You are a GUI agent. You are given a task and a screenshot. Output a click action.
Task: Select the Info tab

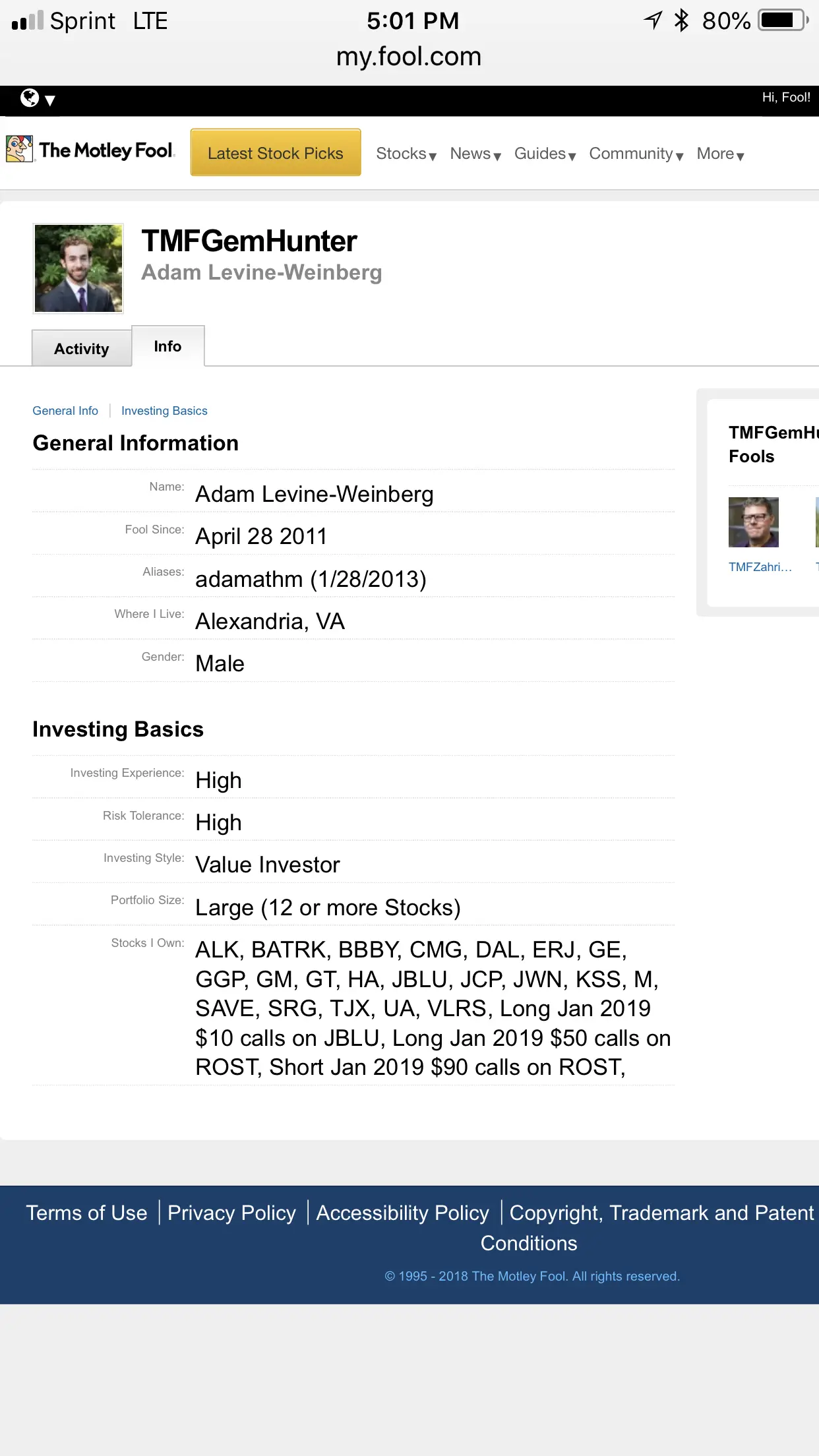(167, 346)
